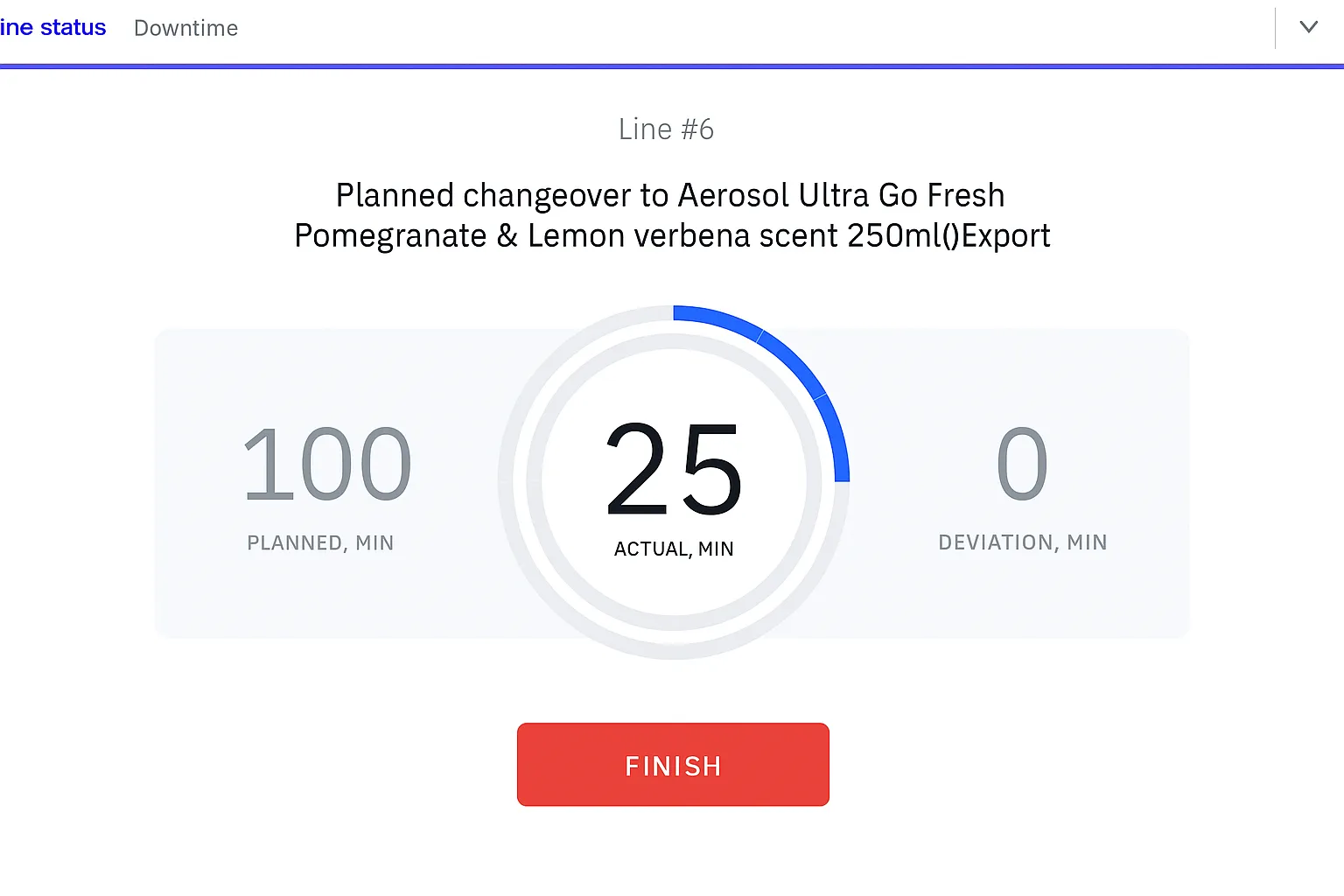Click the actual value 25 in the timer
The height and width of the screenshot is (896, 1344).
pos(674,469)
